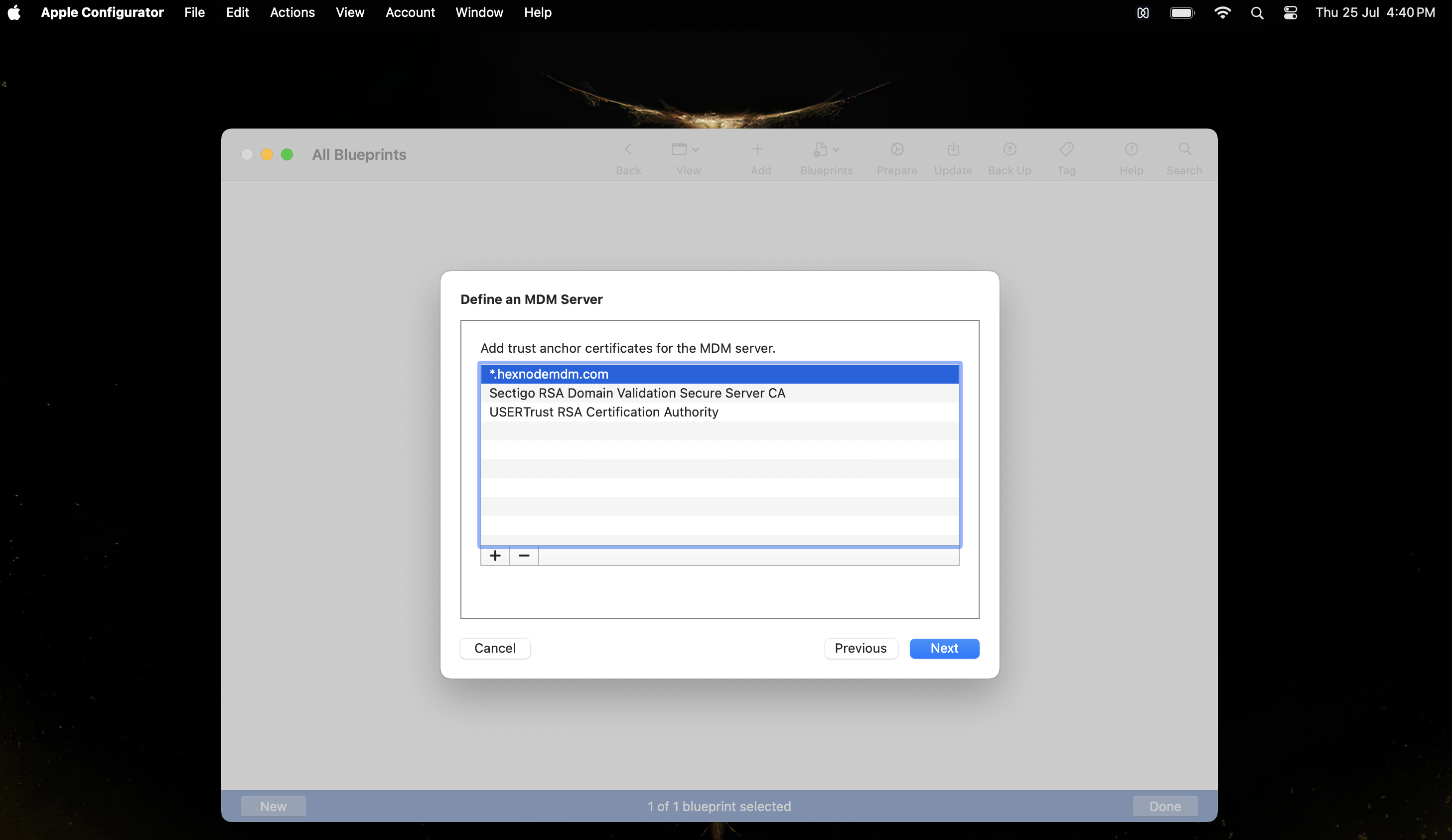Click the New button in bottom bar
The height and width of the screenshot is (840, 1452).
[273, 806]
